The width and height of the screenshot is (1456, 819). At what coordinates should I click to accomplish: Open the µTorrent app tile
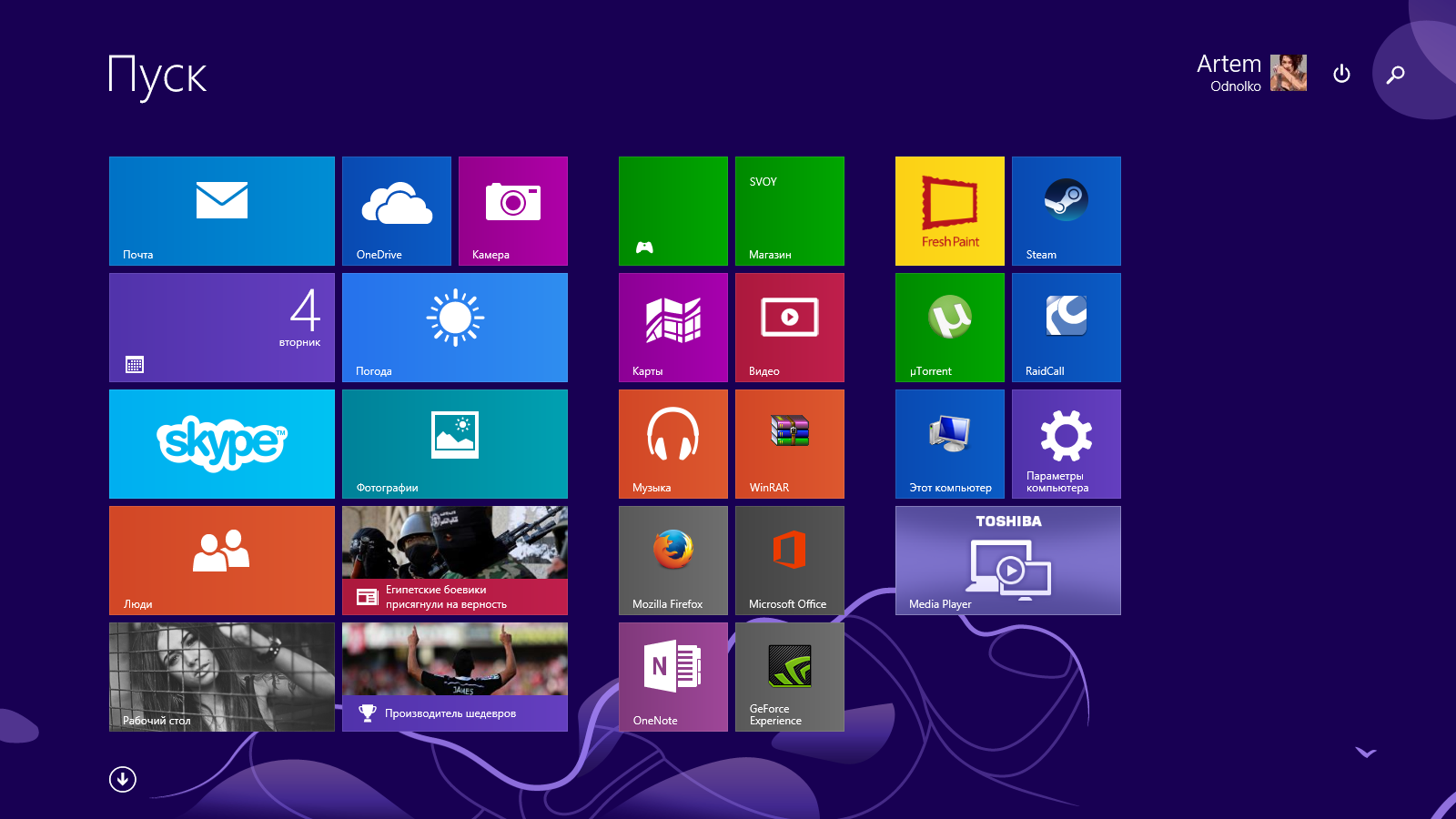point(949,328)
